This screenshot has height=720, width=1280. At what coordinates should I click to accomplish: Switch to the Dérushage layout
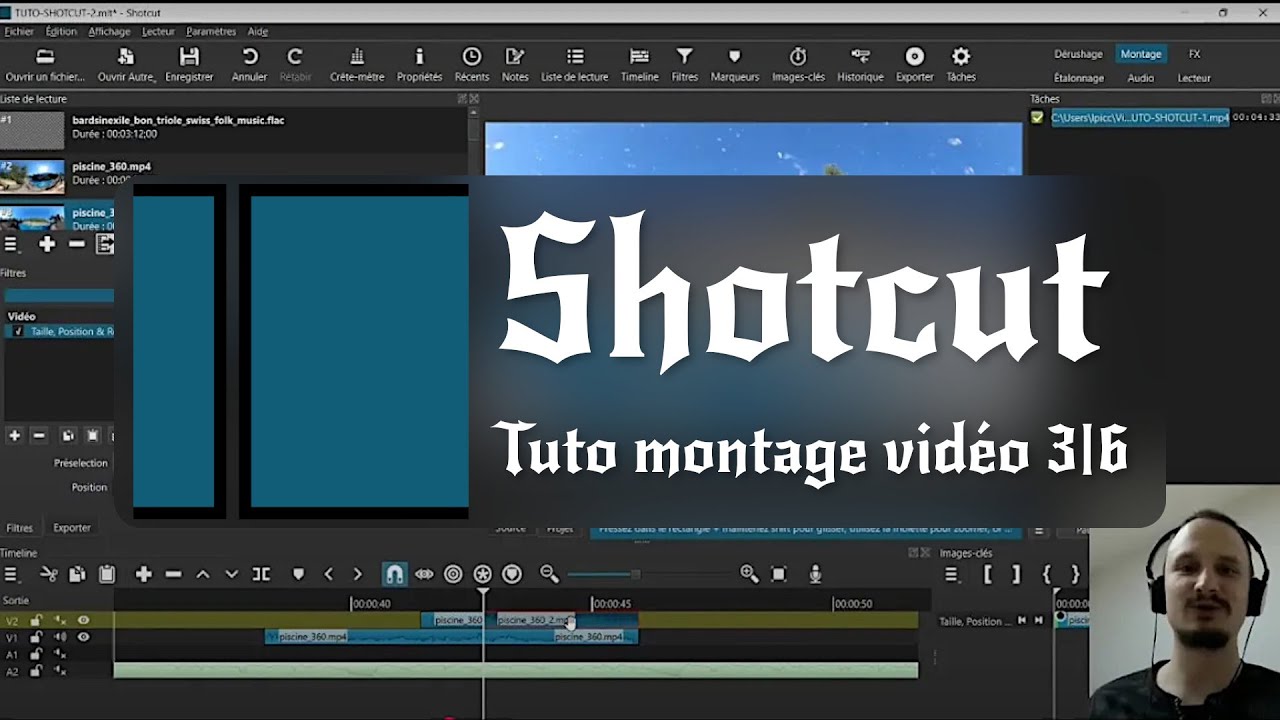click(x=1078, y=54)
